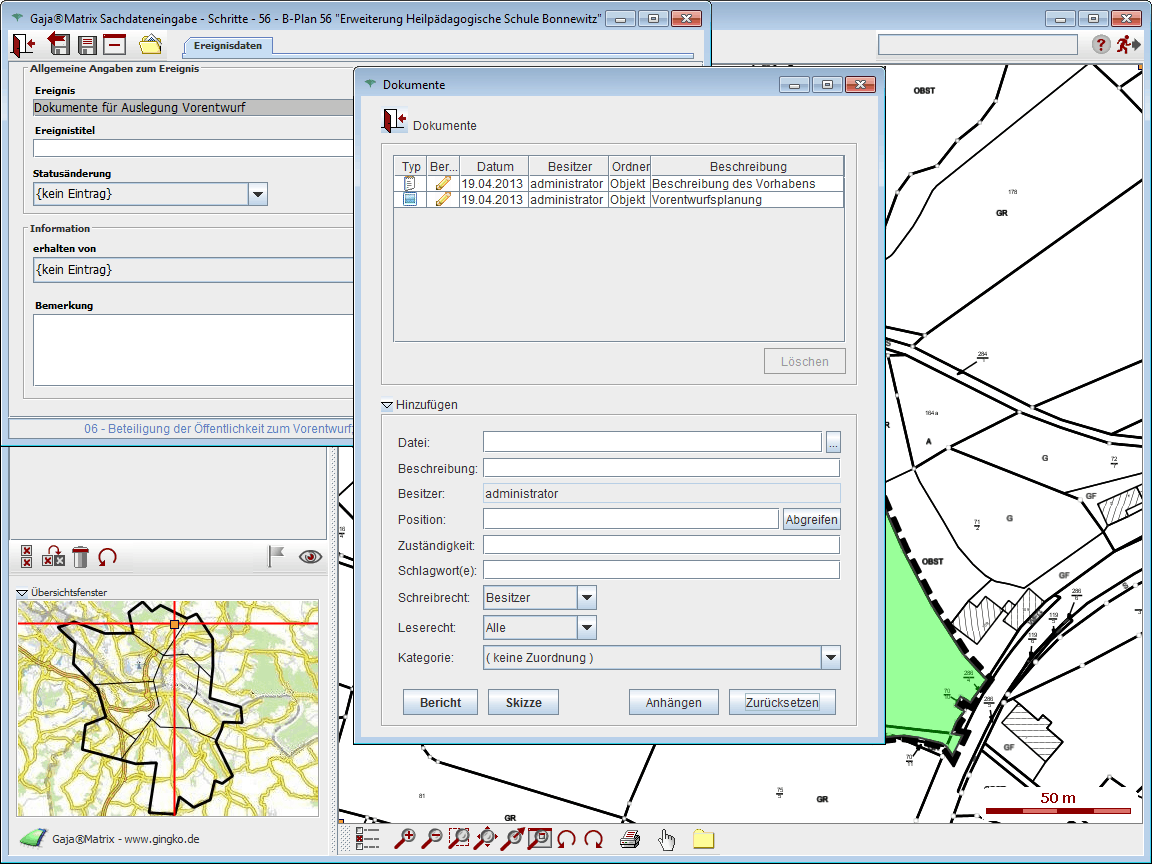The image size is (1152, 864).
Task: Click the printer icon in map toolbar
Action: coord(630,839)
